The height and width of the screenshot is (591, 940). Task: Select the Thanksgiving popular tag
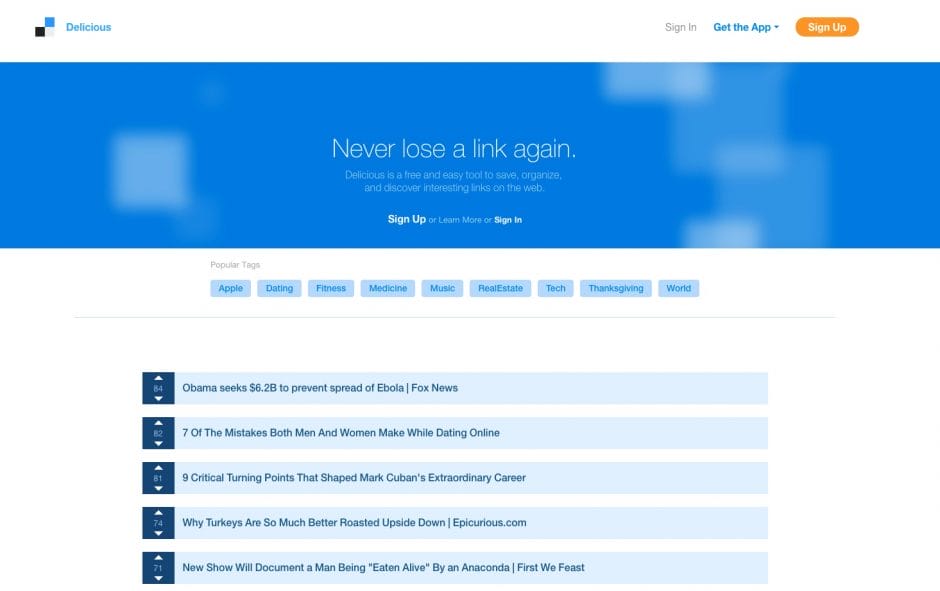tap(615, 288)
